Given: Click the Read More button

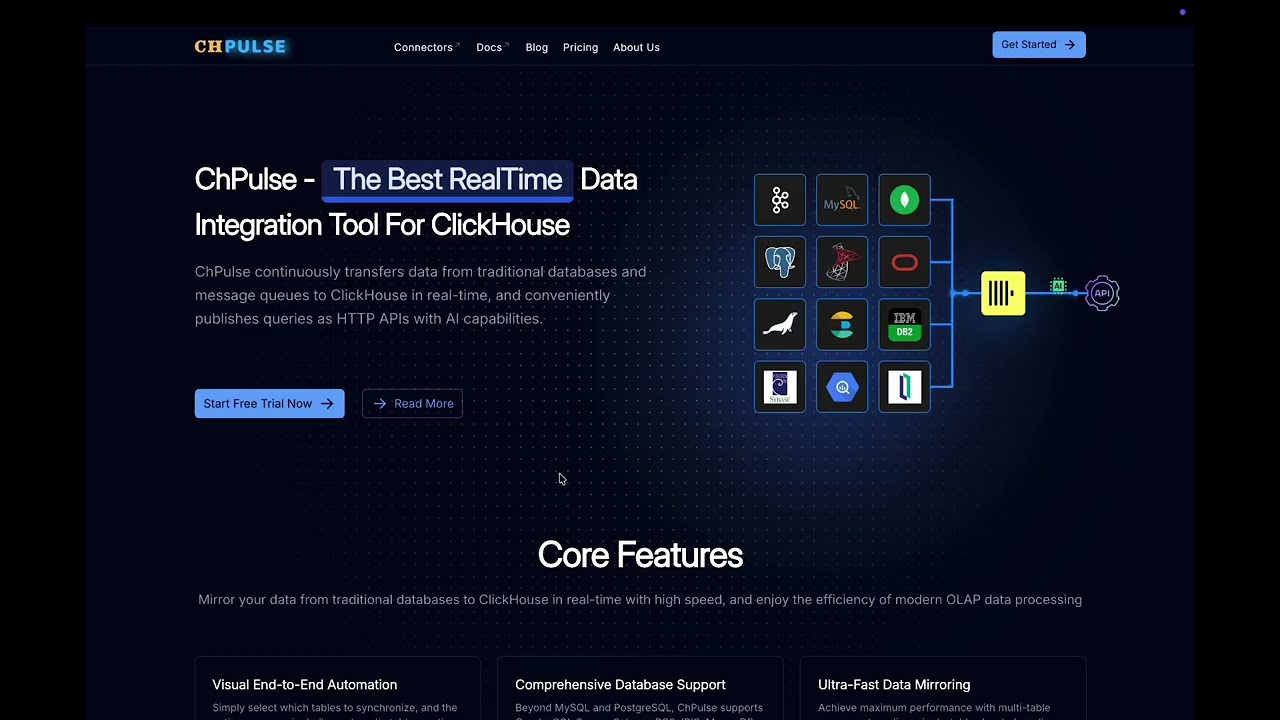Looking at the screenshot, I should [412, 404].
